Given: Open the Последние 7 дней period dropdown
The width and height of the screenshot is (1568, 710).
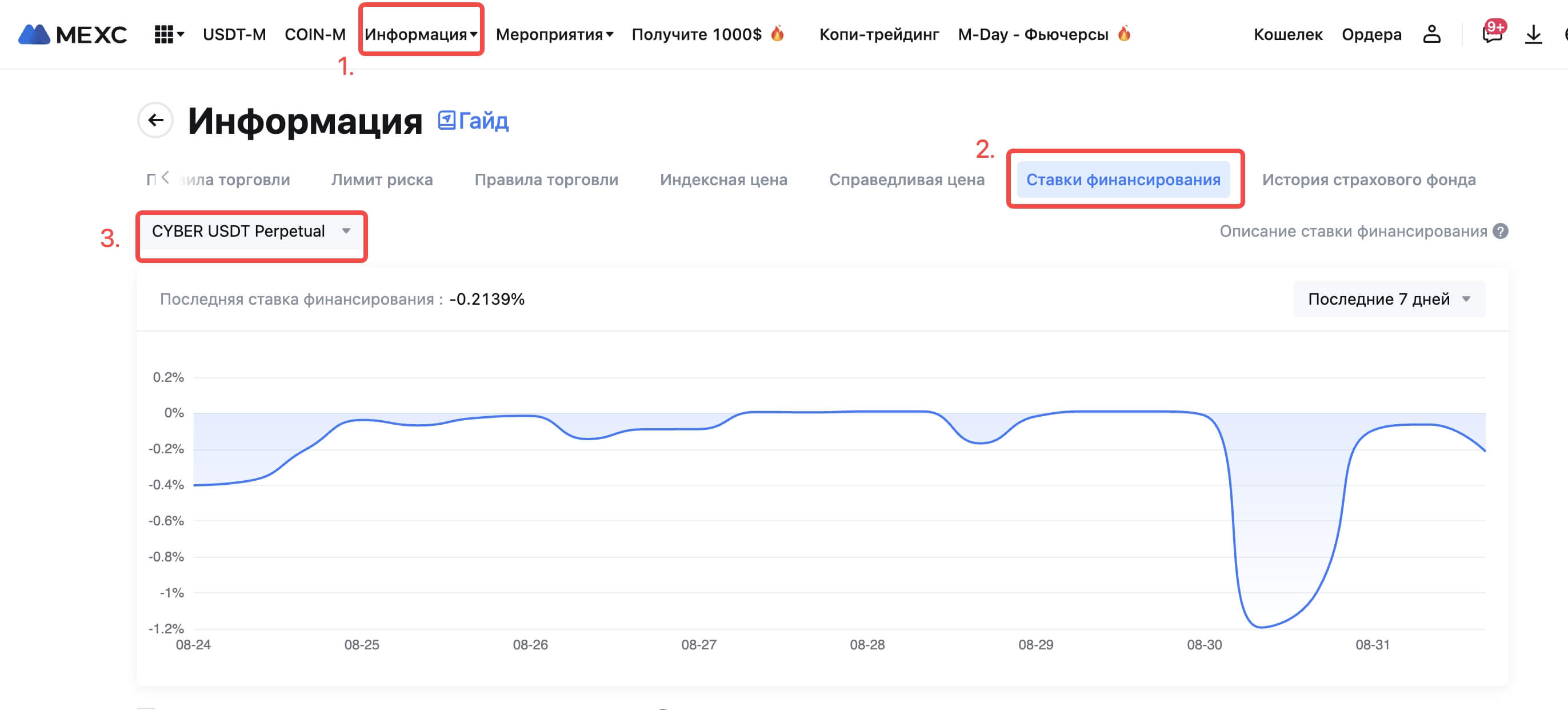Looking at the screenshot, I should [1389, 299].
